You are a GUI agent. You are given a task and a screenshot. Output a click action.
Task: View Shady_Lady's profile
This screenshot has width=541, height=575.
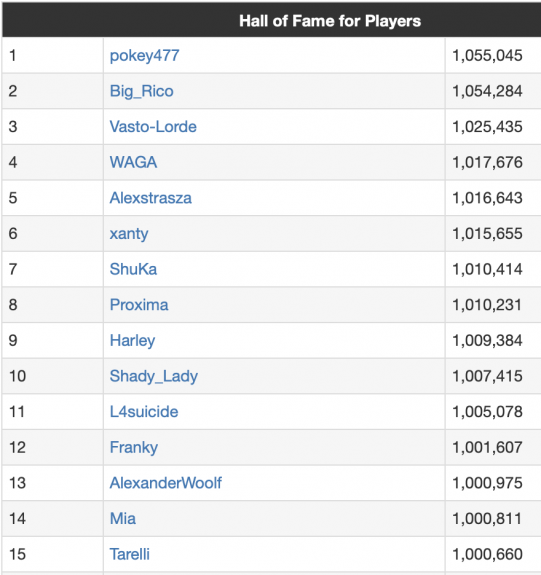click(x=154, y=377)
